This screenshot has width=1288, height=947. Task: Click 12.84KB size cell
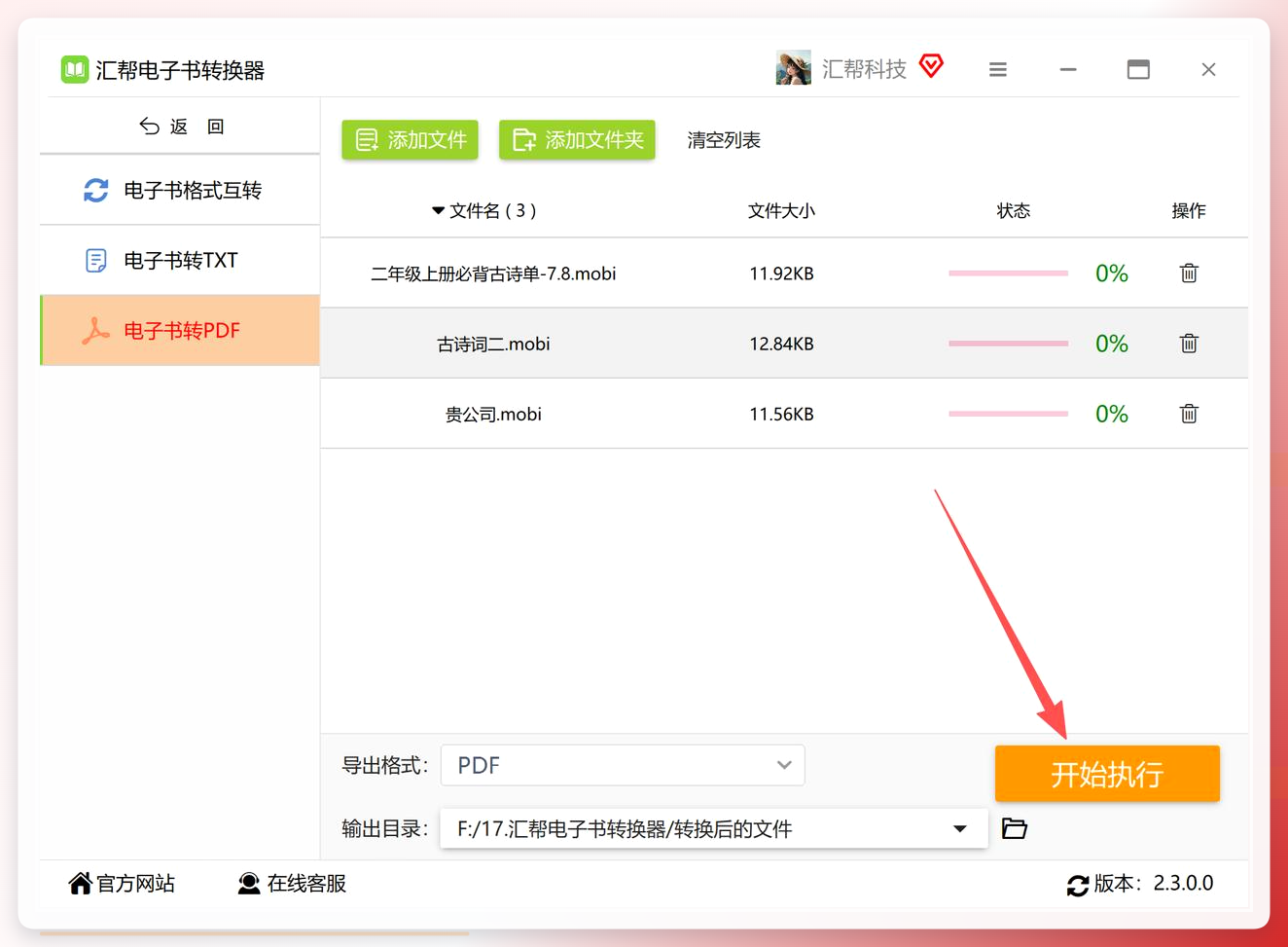pos(781,344)
